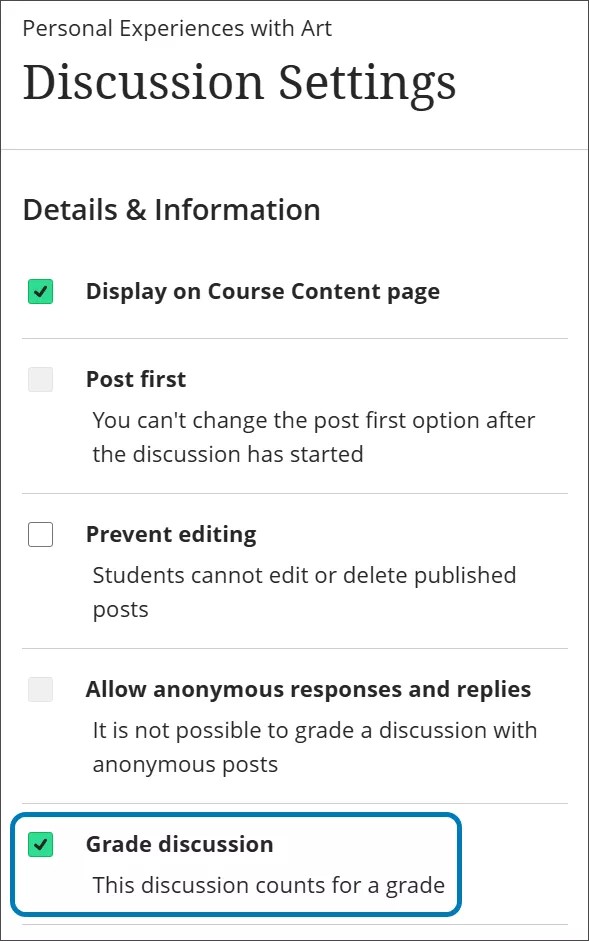Viewport: 589px width, 941px height.
Task: Toggle the Prevent editing setting
Action: 40,534
